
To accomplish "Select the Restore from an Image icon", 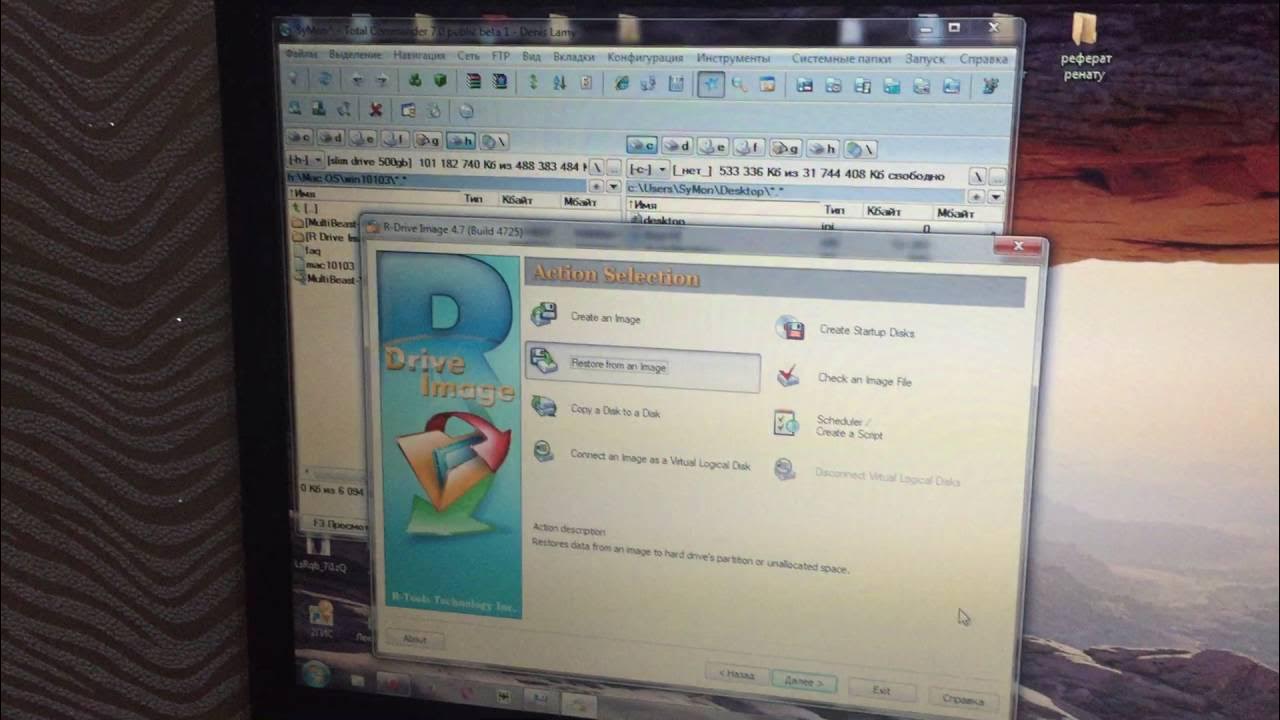I will (543, 361).
